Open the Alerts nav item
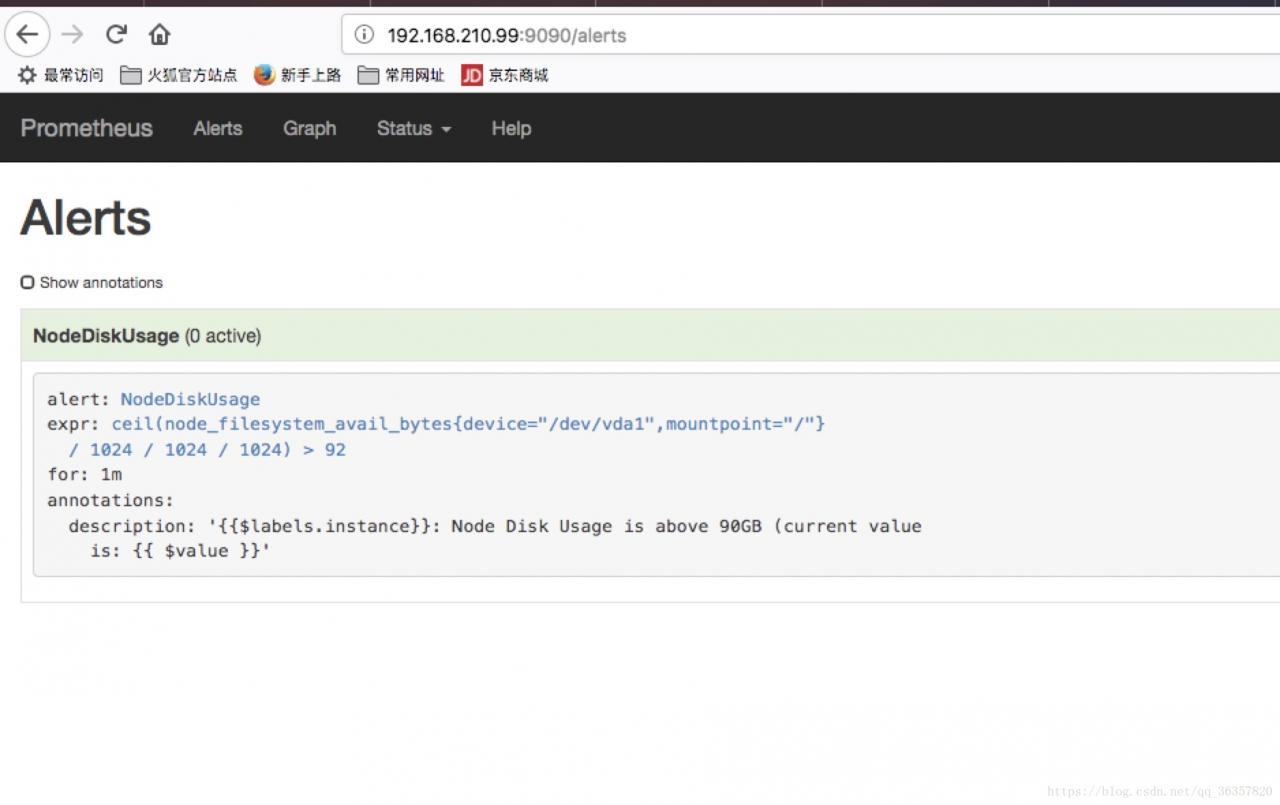 coord(218,128)
